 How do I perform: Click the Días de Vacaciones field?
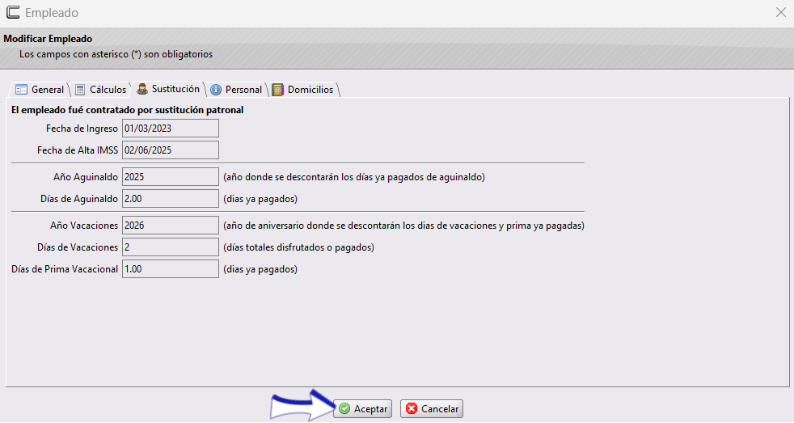tap(170, 247)
